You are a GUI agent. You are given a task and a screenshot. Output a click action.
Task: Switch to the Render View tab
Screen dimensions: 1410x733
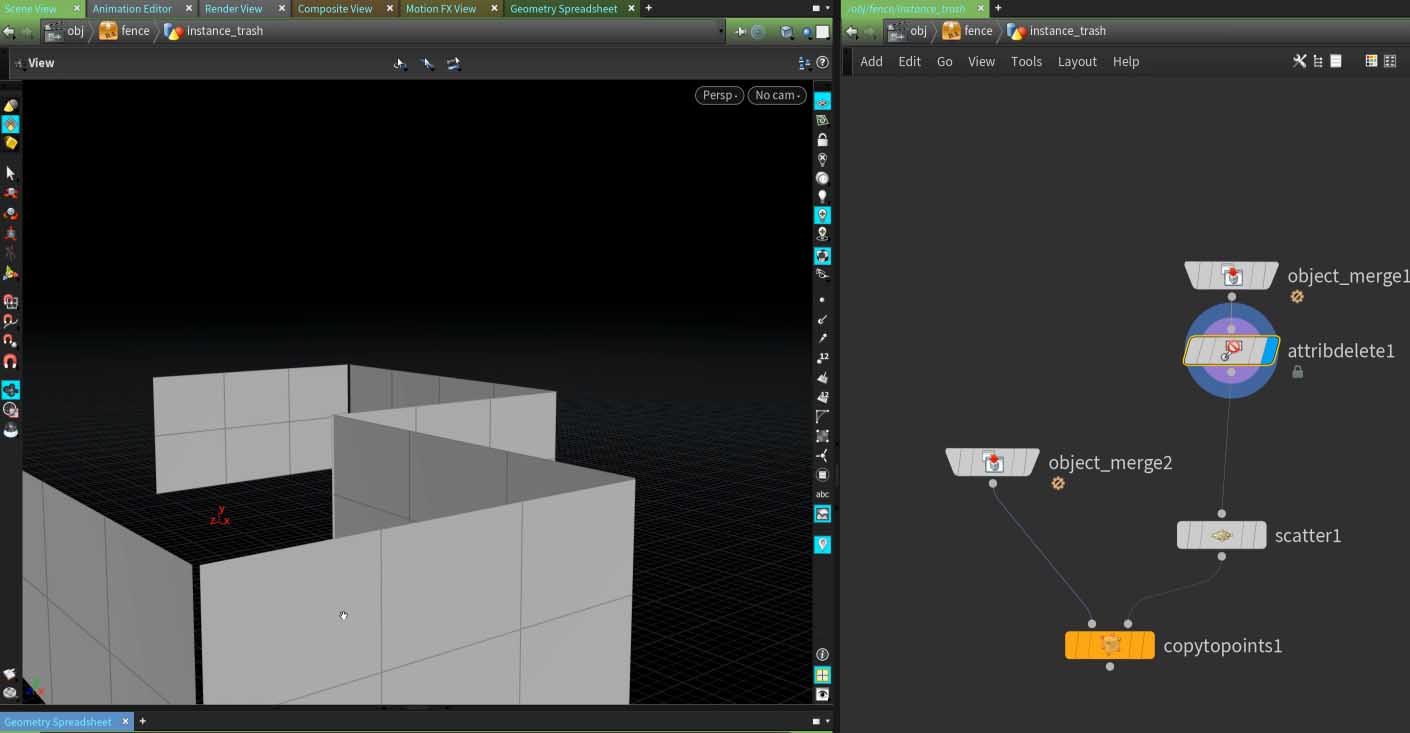pyautogui.click(x=233, y=8)
